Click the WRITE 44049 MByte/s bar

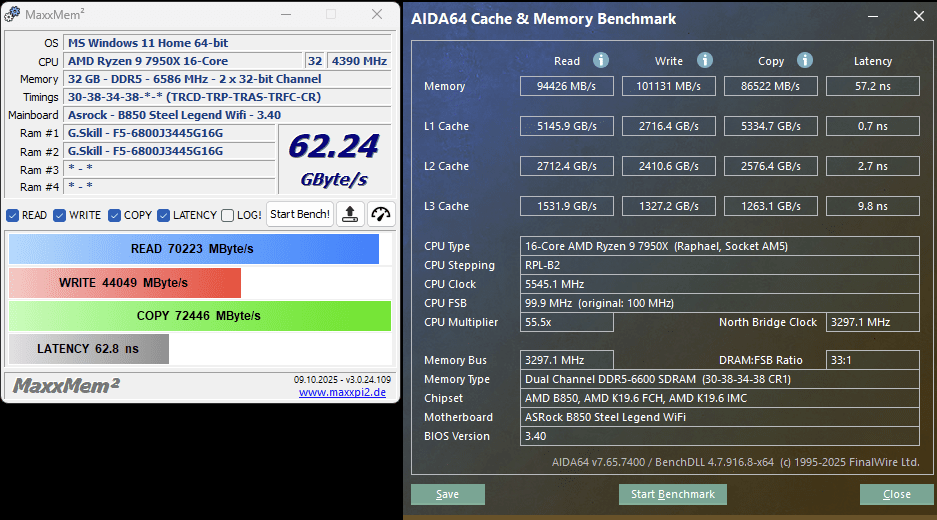(125, 283)
